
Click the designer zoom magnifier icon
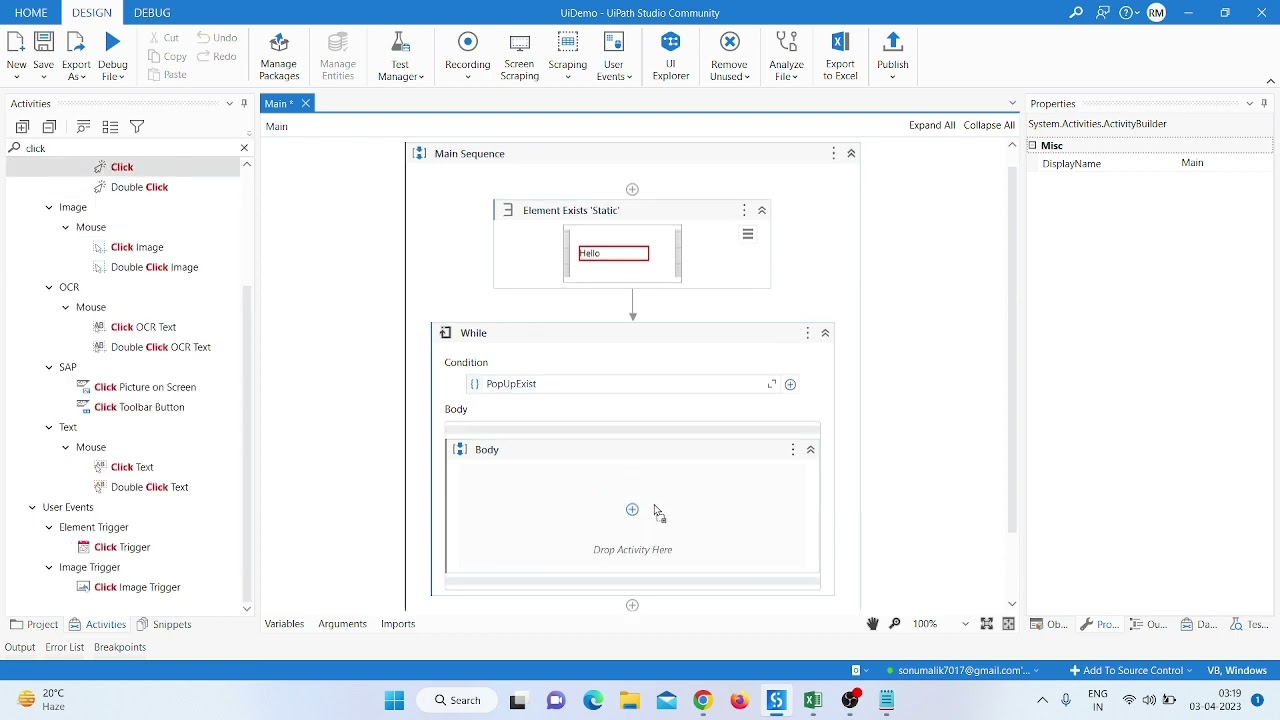pos(895,624)
